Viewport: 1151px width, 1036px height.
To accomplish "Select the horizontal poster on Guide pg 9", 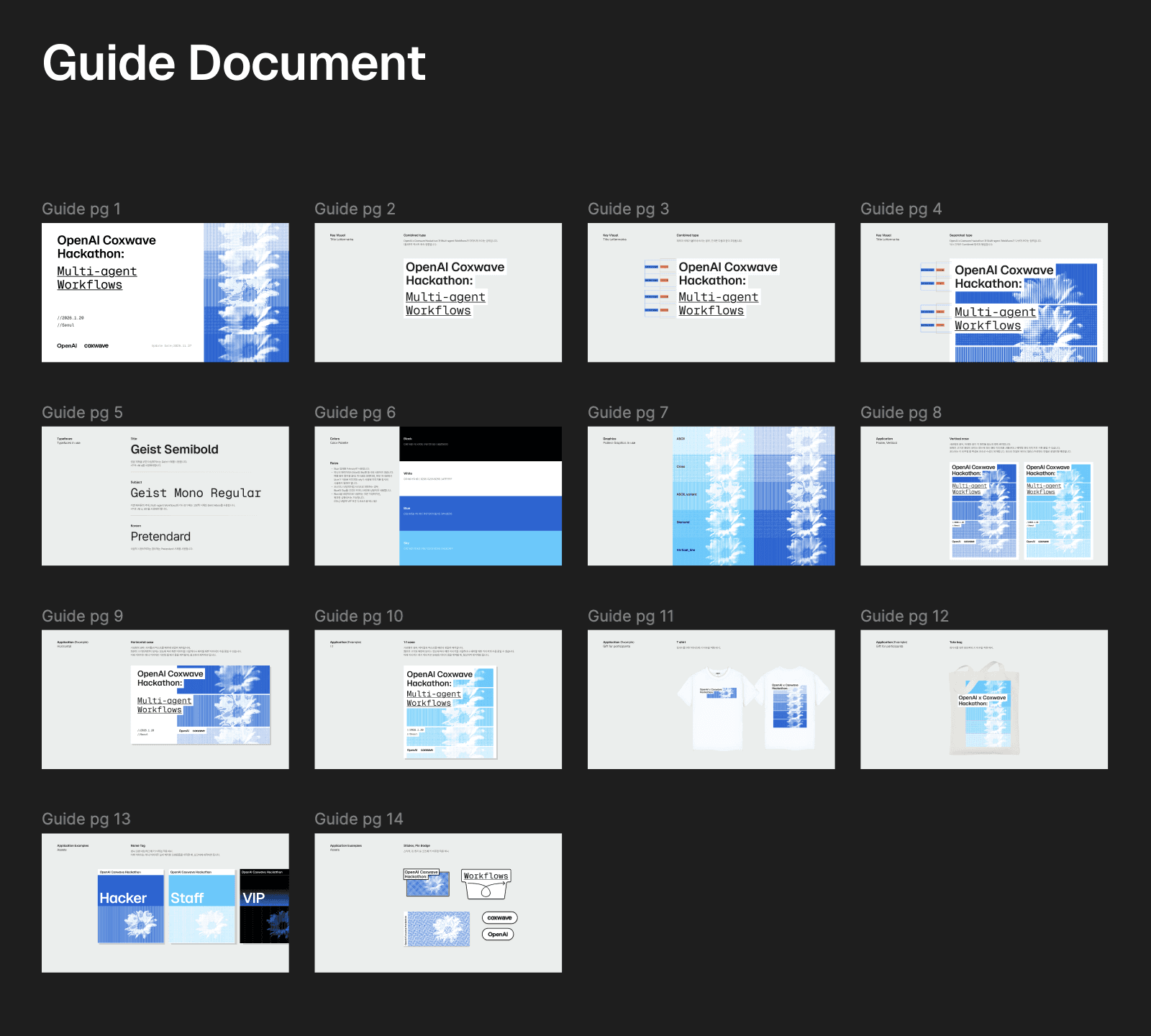I will tap(201, 704).
